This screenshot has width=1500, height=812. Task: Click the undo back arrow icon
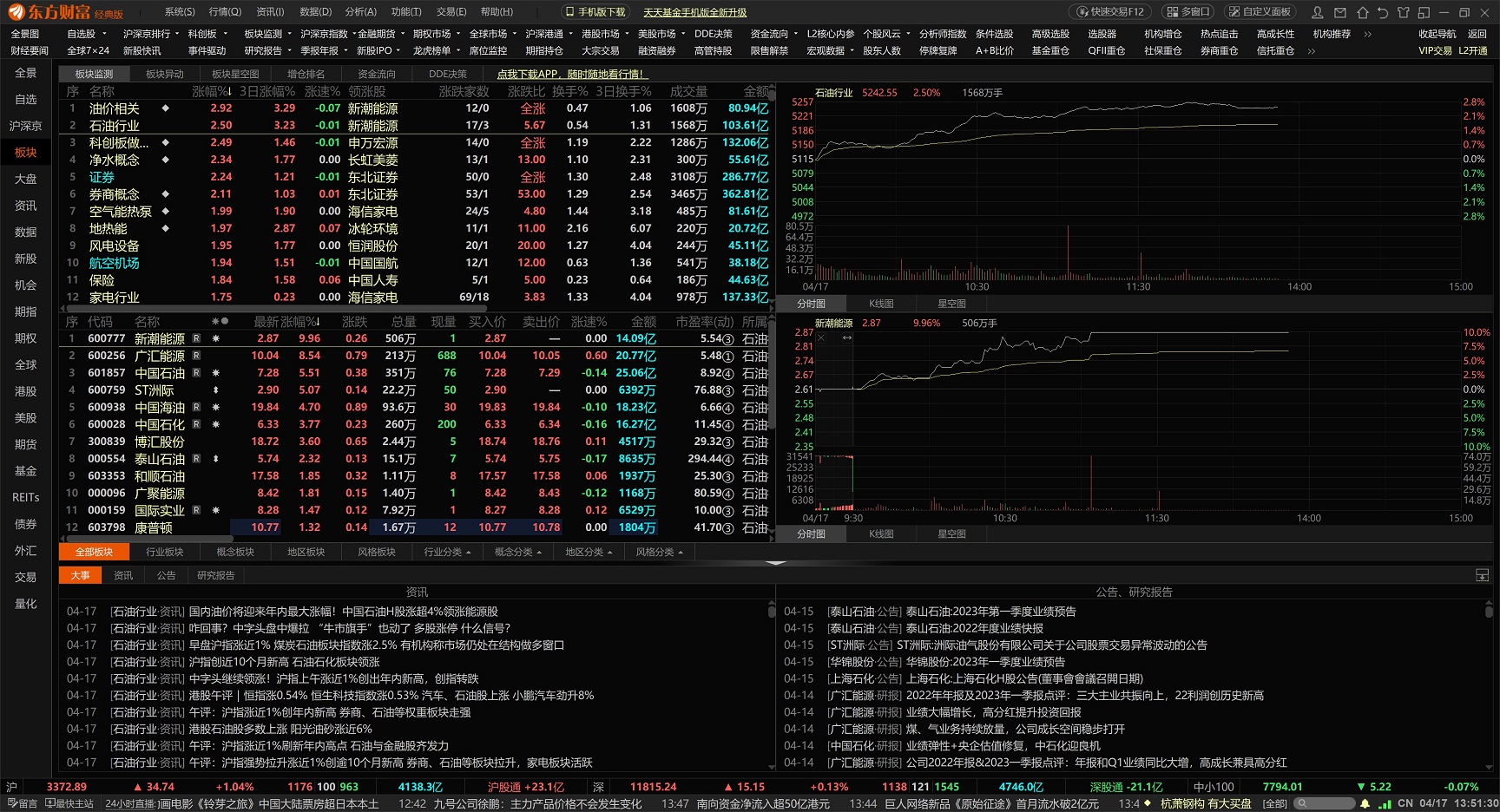coord(1383,12)
